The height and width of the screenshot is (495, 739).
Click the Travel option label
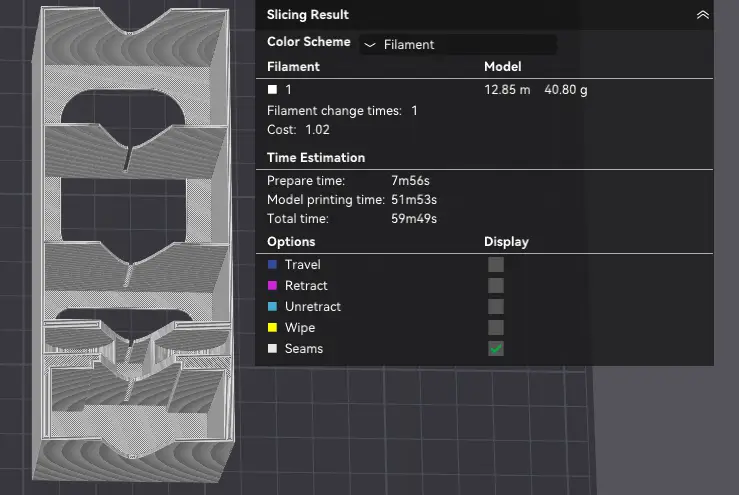point(303,264)
